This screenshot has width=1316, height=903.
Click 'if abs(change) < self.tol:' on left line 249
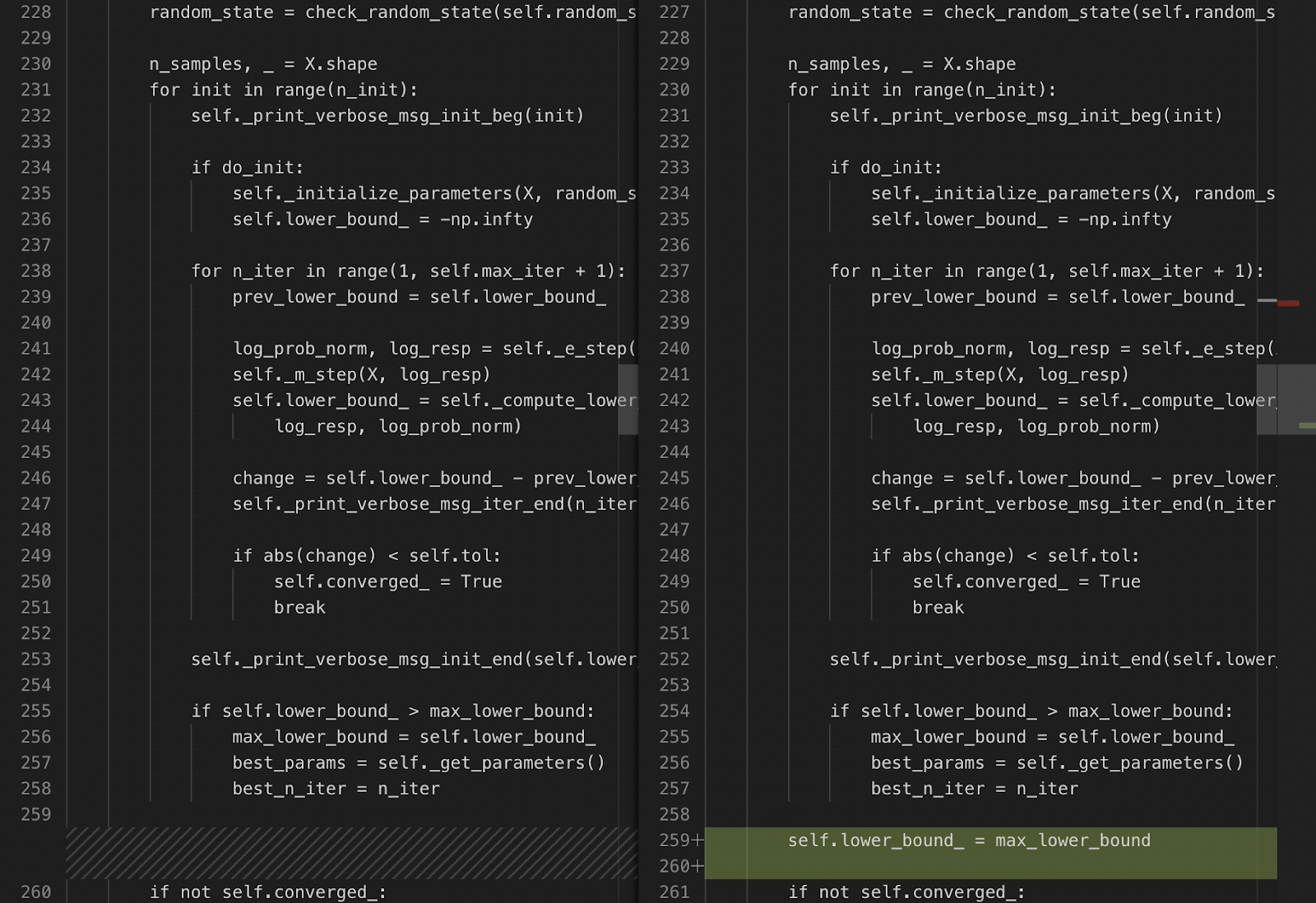(x=367, y=556)
